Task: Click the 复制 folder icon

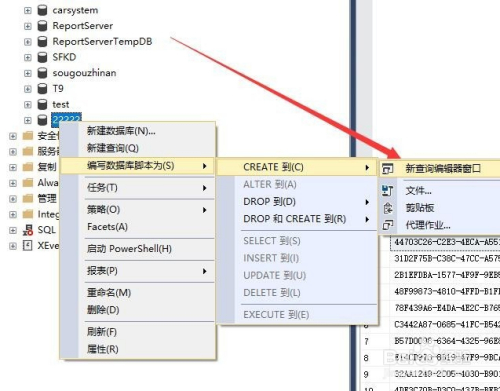Action: click(28, 167)
